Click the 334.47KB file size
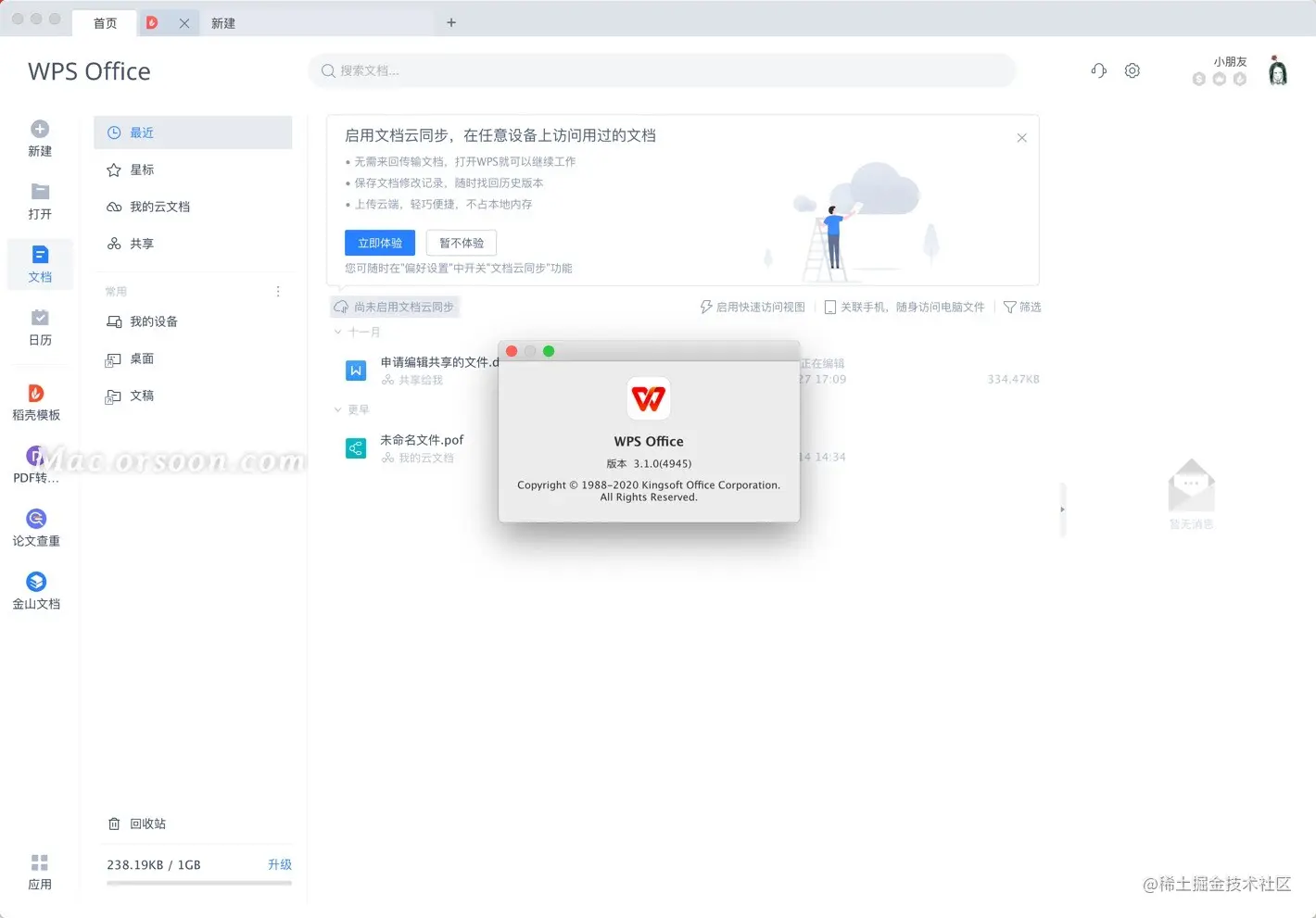This screenshot has height=918, width=1316. [1014, 379]
